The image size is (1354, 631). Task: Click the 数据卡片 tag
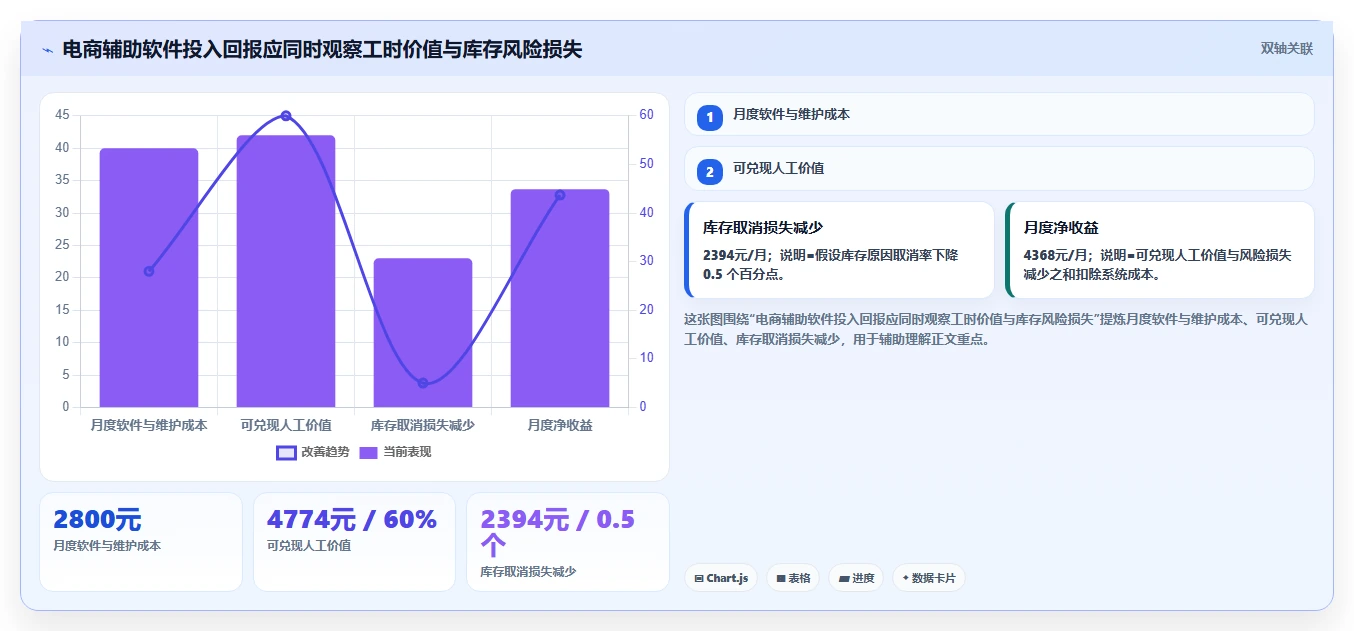click(x=928, y=578)
